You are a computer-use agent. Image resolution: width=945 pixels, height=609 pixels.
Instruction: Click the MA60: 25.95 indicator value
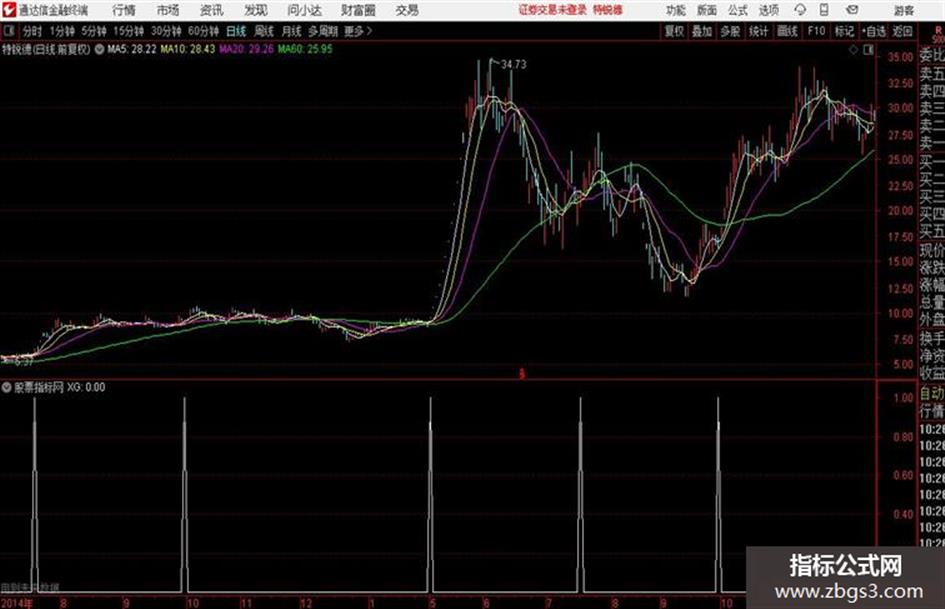pyautogui.click(x=305, y=49)
